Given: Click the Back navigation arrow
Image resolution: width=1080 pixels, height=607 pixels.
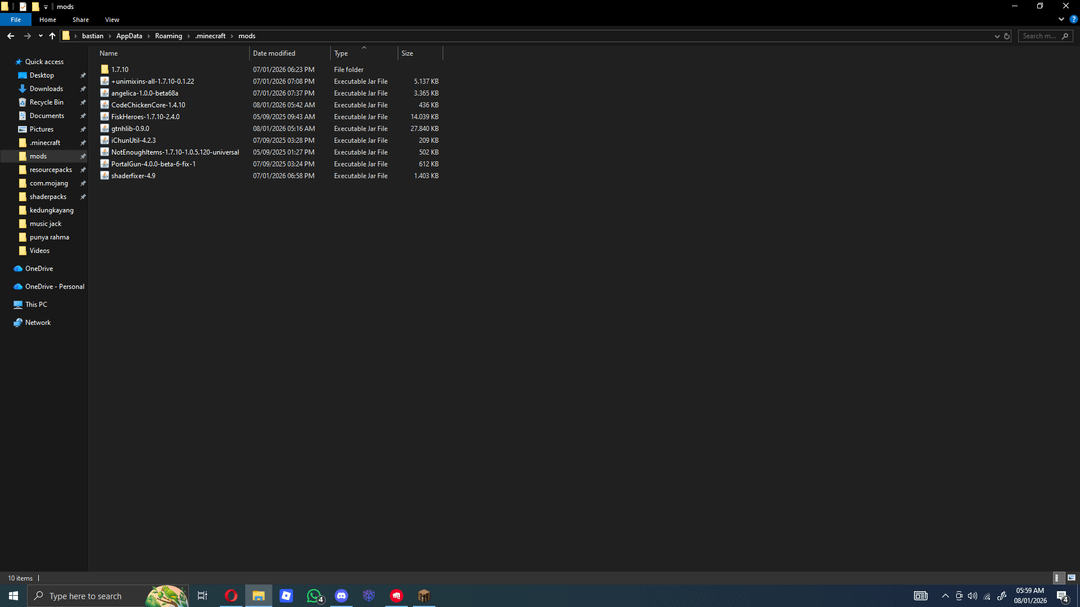Looking at the screenshot, I should coord(11,36).
